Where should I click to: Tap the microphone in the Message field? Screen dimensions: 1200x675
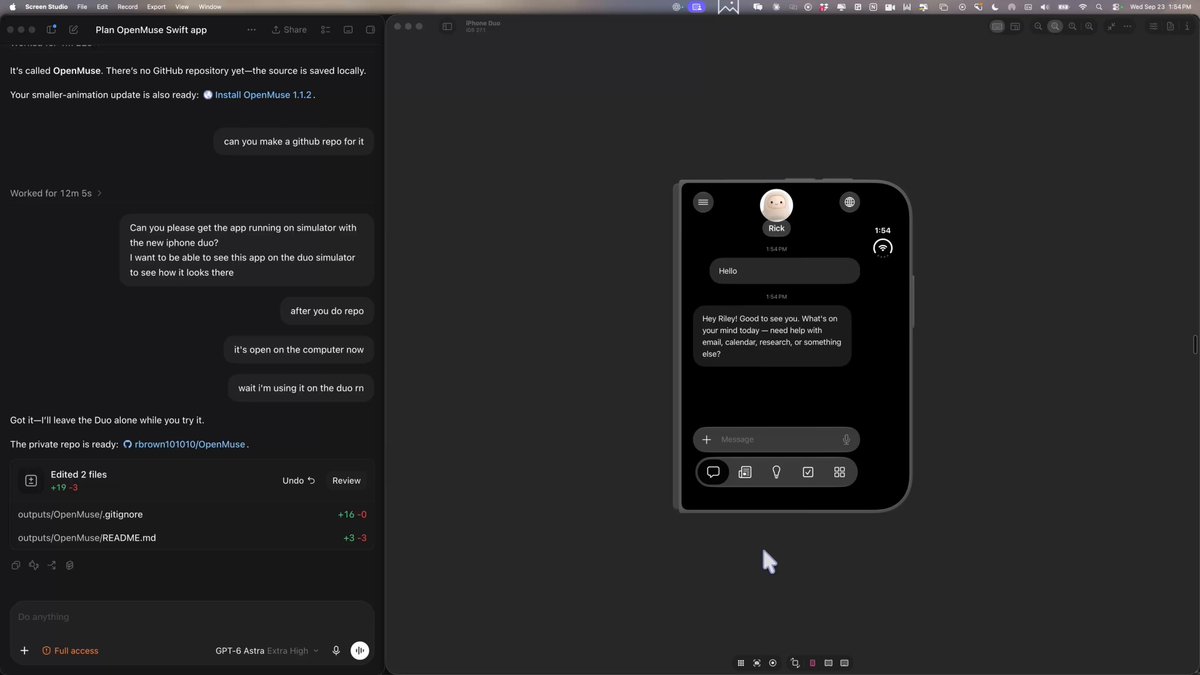point(846,440)
